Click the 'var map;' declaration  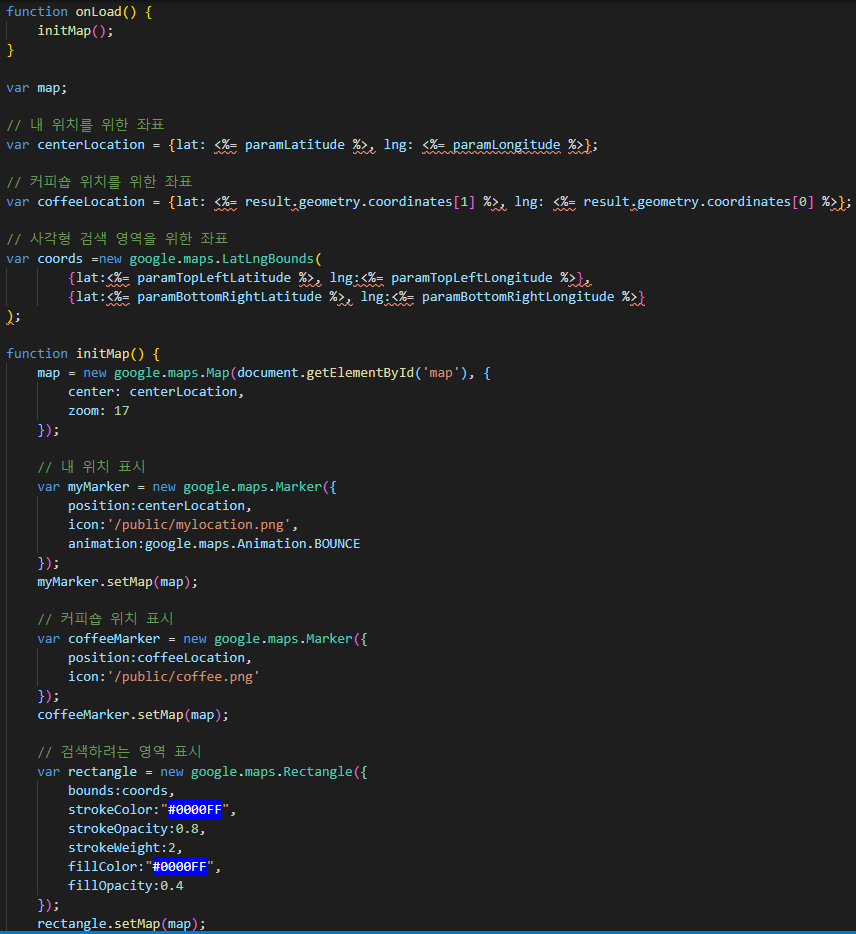pyautogui.click(x=36, y=88)
